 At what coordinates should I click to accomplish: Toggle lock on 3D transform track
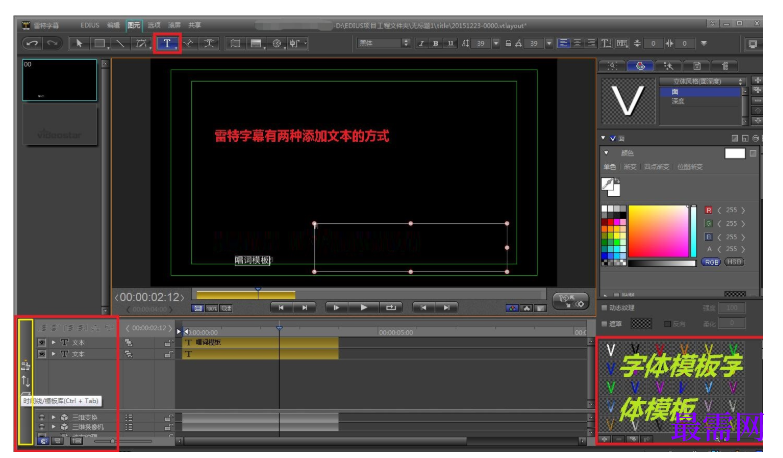click(168, 417)
